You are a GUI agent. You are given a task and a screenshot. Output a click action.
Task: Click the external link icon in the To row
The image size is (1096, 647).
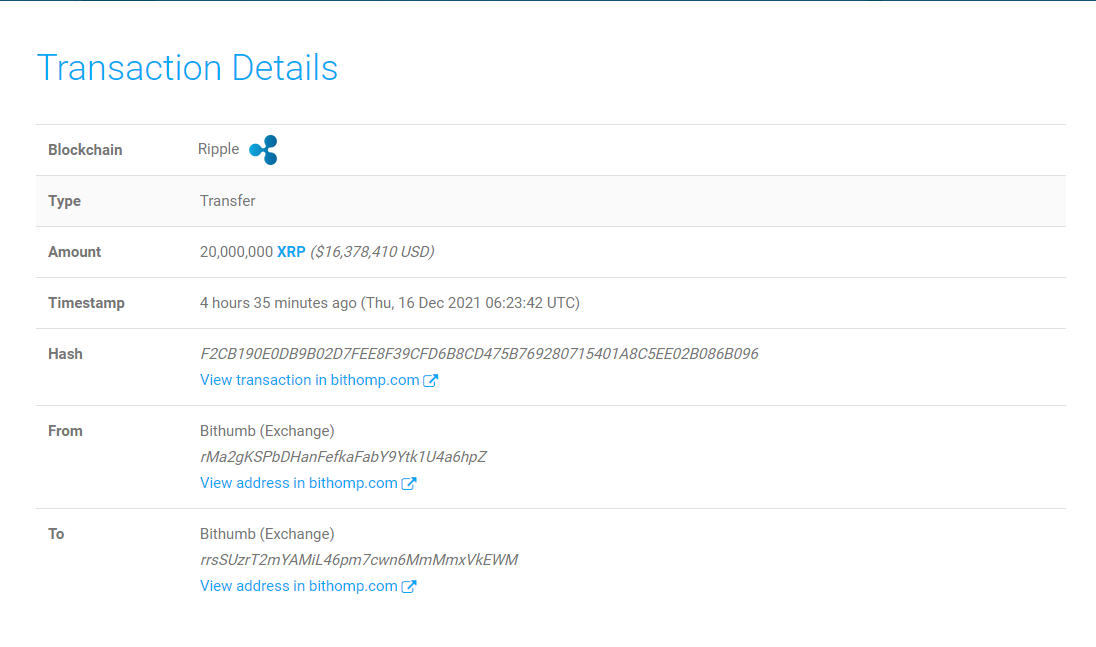409,586
